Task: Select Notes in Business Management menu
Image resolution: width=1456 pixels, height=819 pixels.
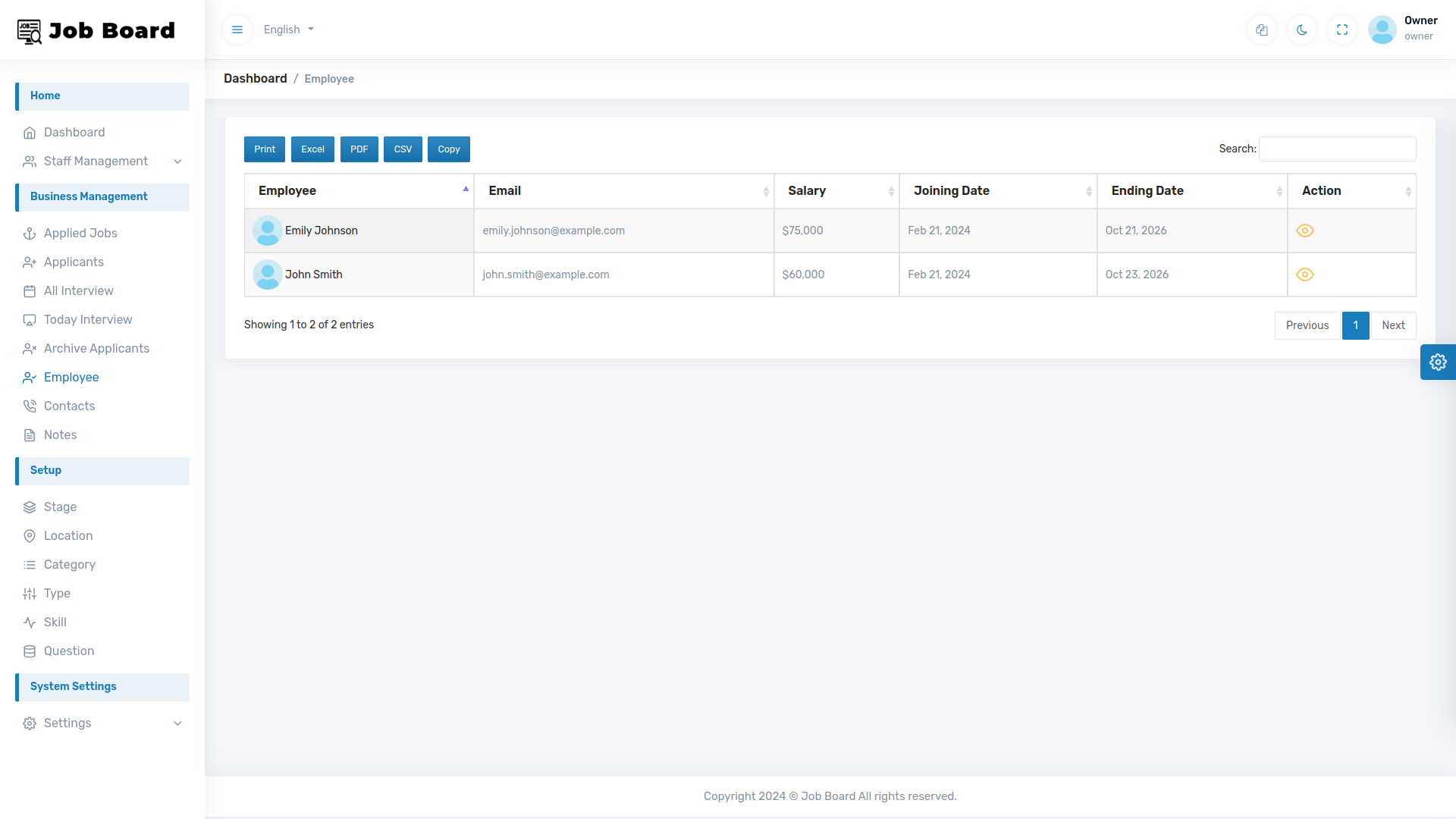Action: (60, 435)
